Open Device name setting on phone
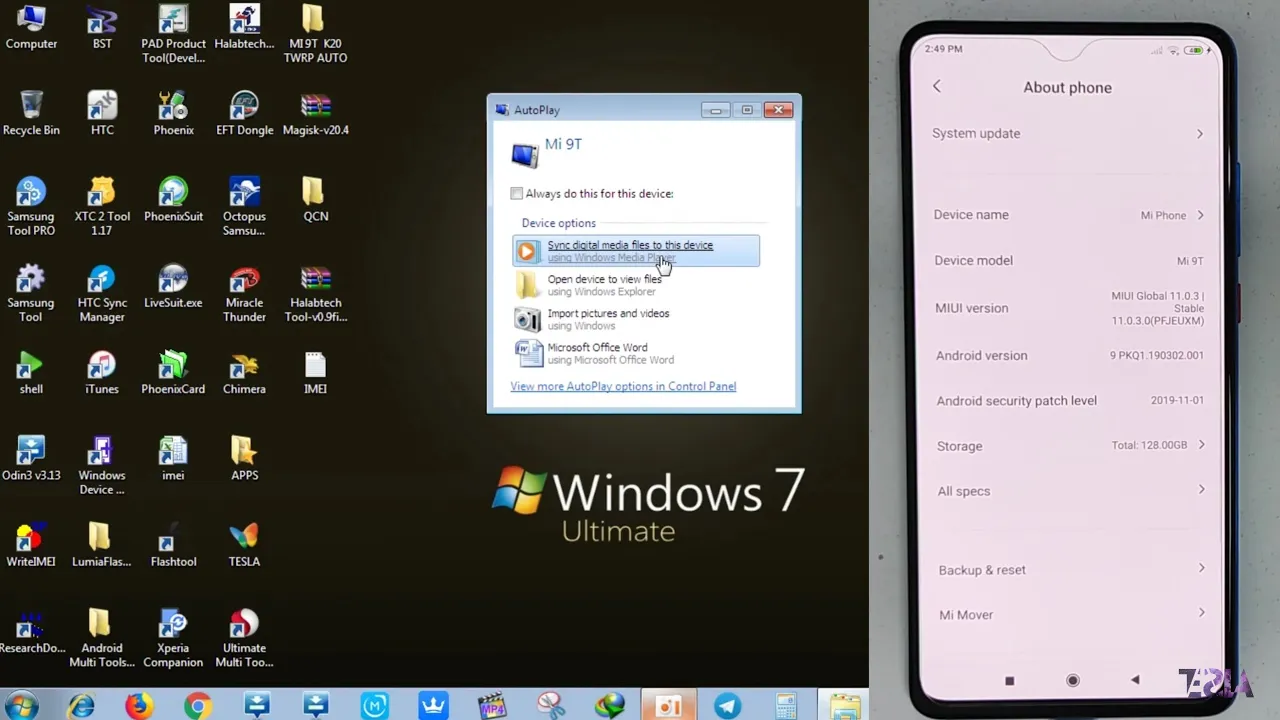The image size is (1280, 720). 1067,215
